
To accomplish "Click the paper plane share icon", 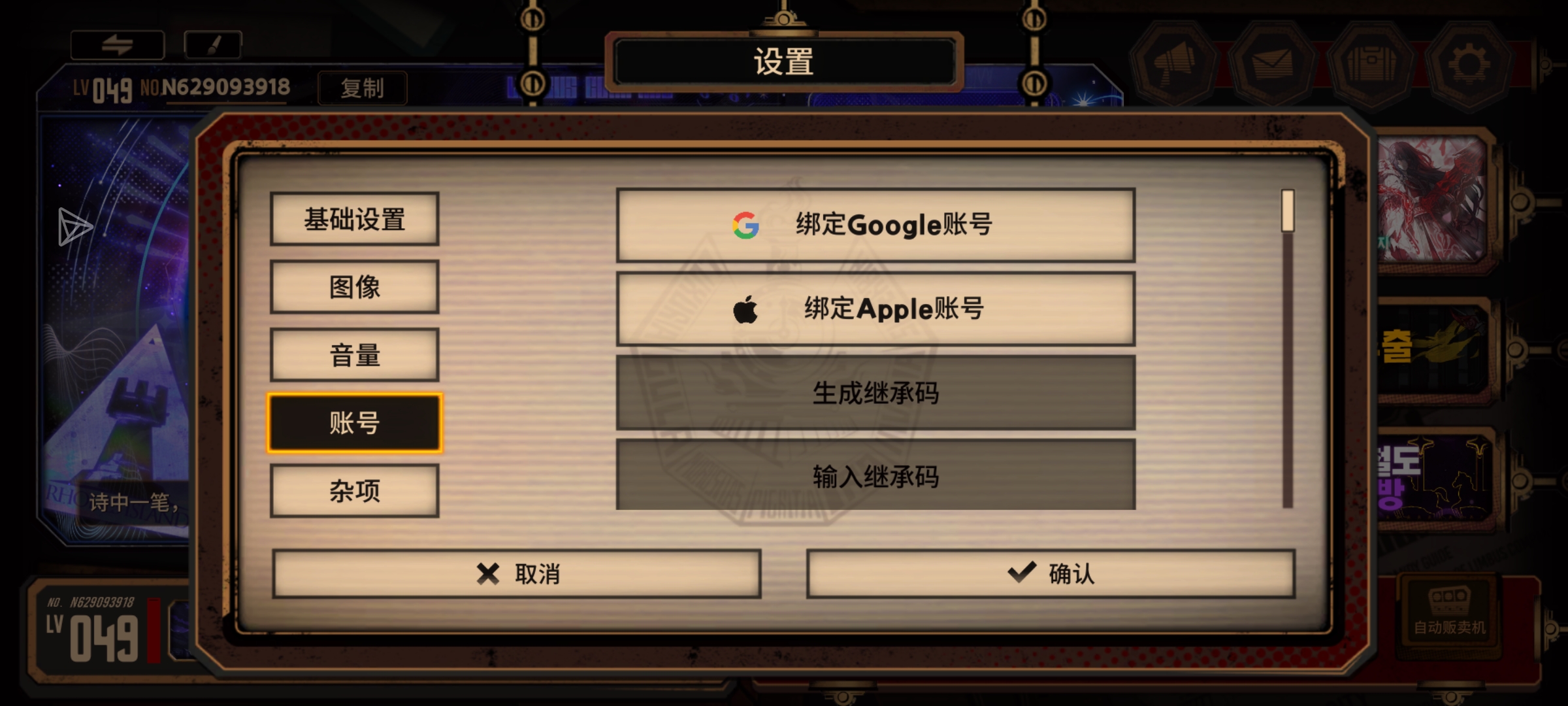I will point(74,227).
